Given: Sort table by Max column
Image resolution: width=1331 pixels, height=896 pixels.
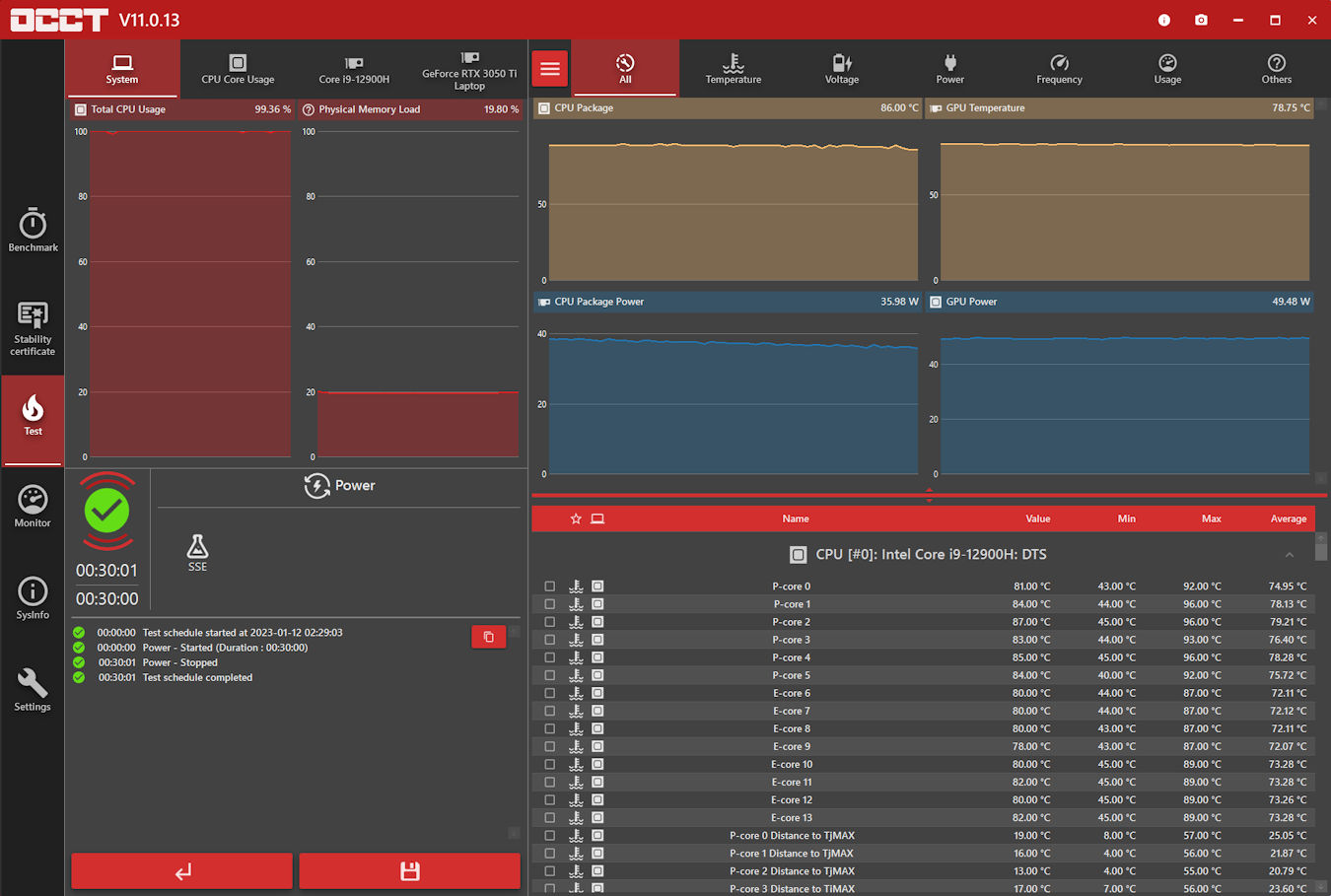Looking at the screenshot, I should (1212, 518).
